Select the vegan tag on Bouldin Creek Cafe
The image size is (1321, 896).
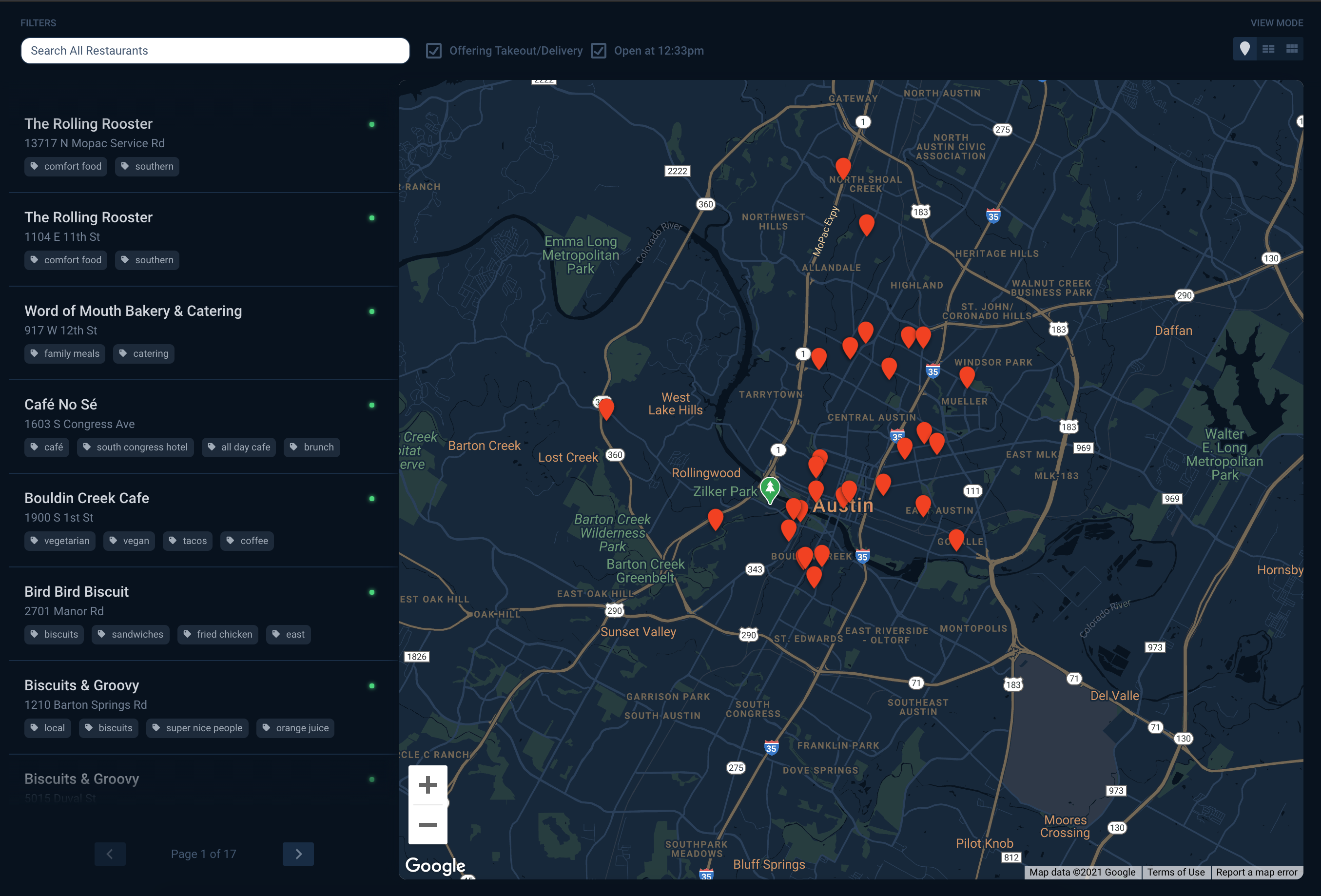point(129,541)
